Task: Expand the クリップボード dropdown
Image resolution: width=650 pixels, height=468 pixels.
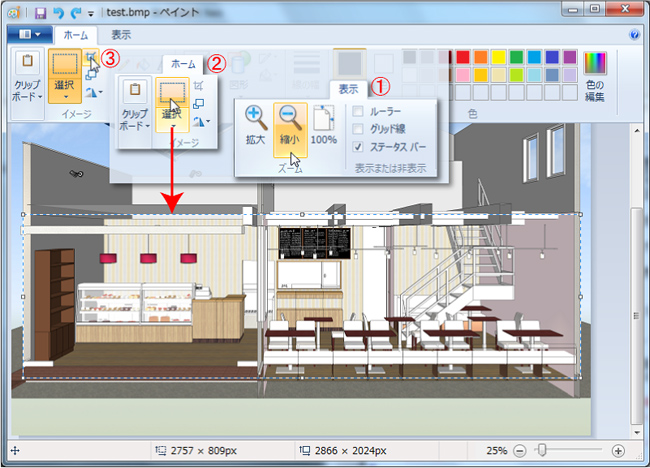Action: click(x=27, y=97)
